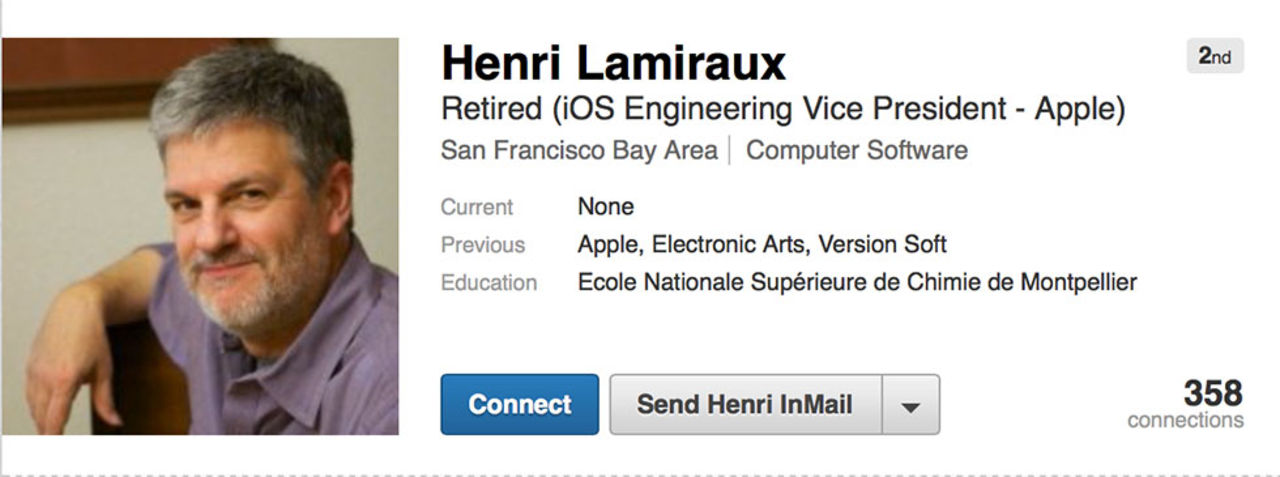Click the connections label under 358

1185,420
